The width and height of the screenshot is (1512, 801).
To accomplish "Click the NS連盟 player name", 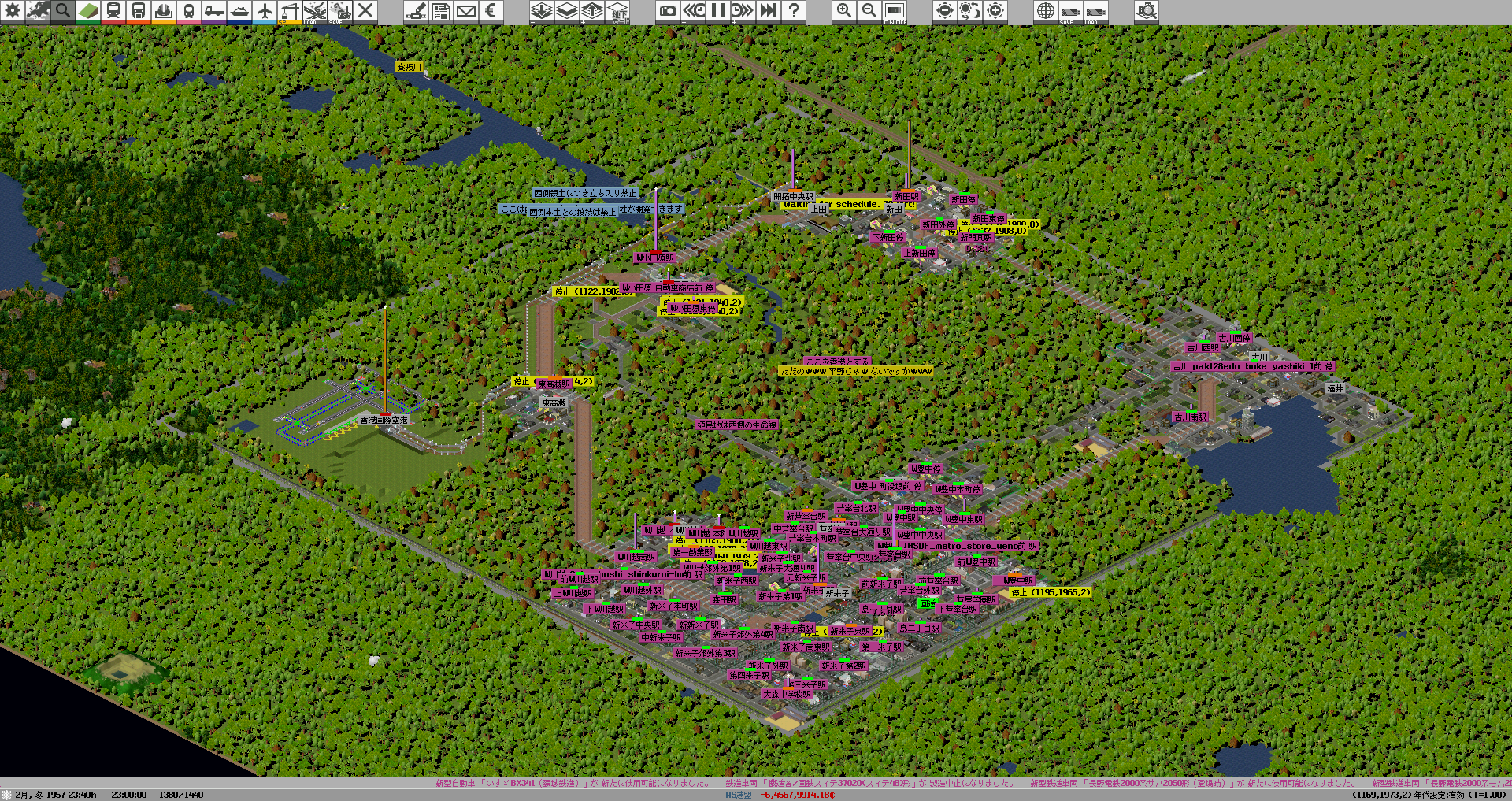I will [x=739, y=795].
